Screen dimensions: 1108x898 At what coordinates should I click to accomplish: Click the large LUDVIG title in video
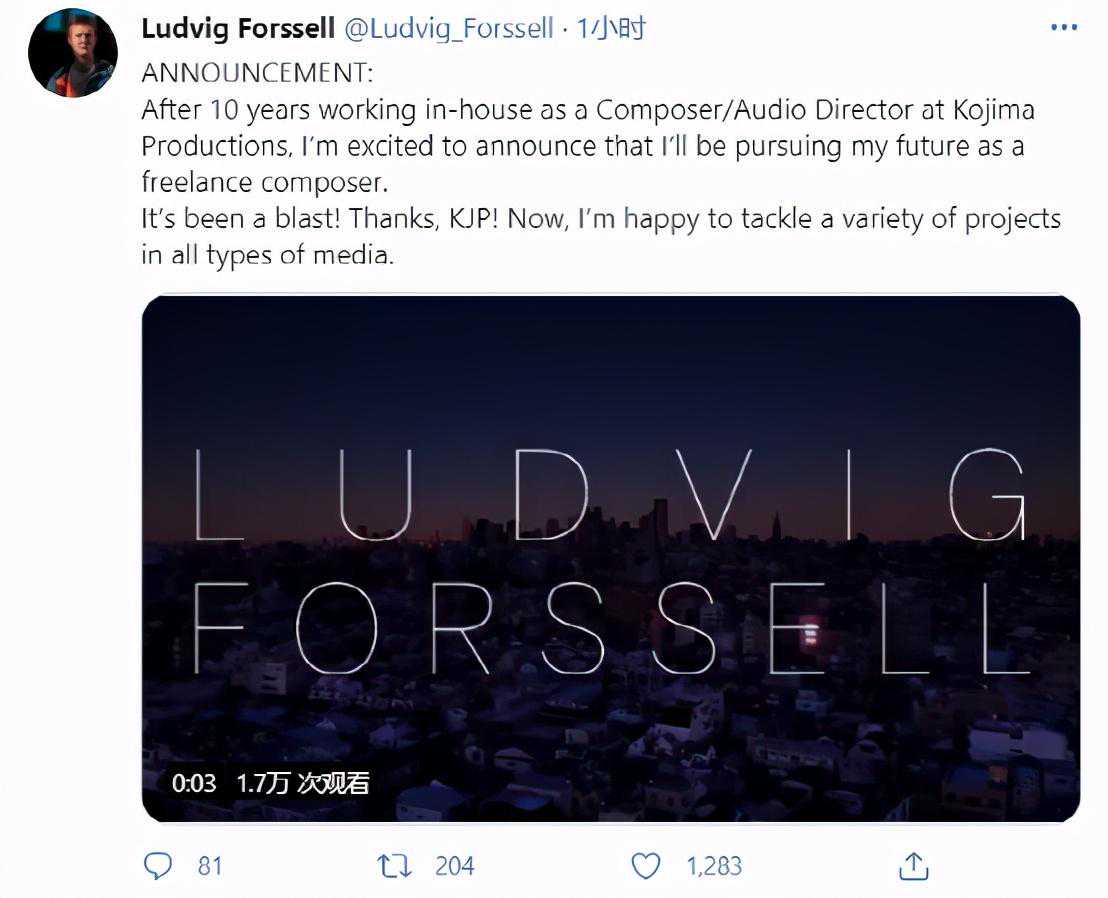610,494
